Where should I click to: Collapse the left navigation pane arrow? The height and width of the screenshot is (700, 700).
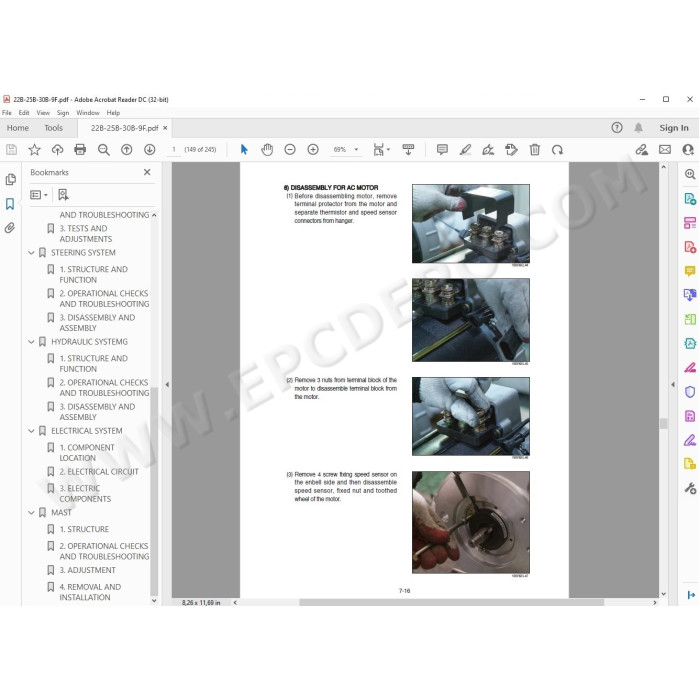point(167,384)
